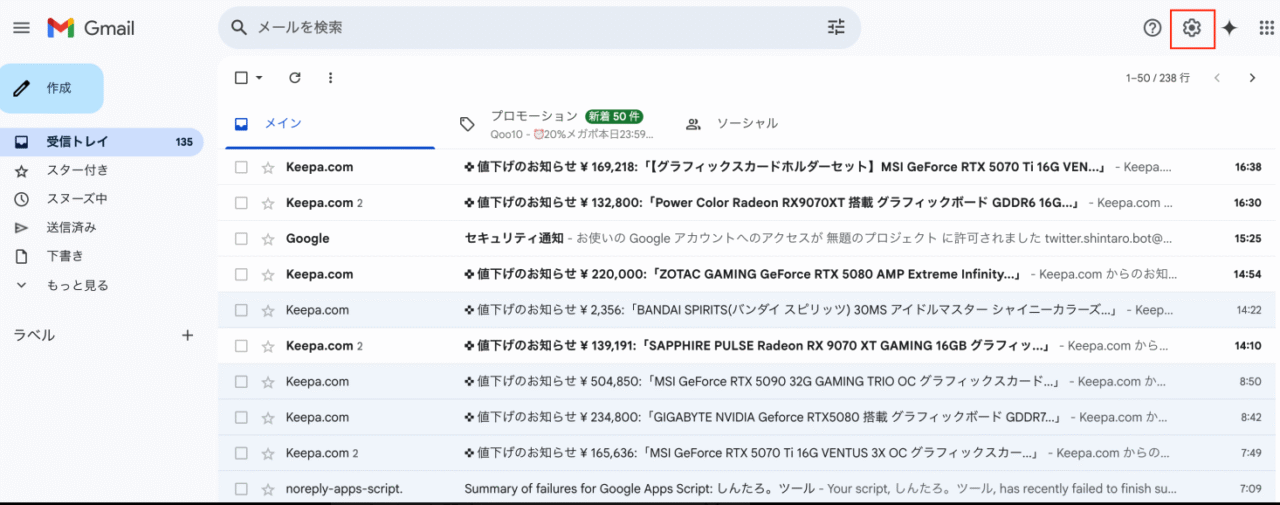Viewport: 1280px width, 505px height.
Task: Select the Keepa.com email from 14:54
Action: (241, 274)
